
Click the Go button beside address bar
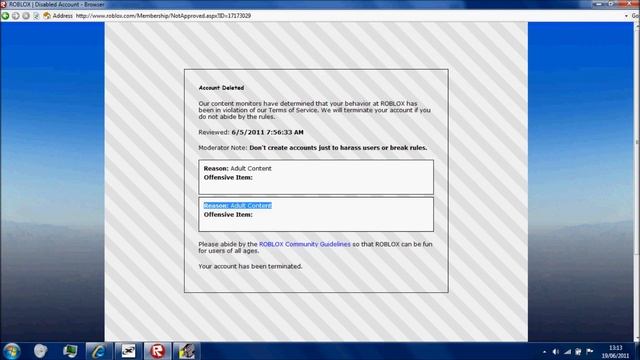coord(635,16)
